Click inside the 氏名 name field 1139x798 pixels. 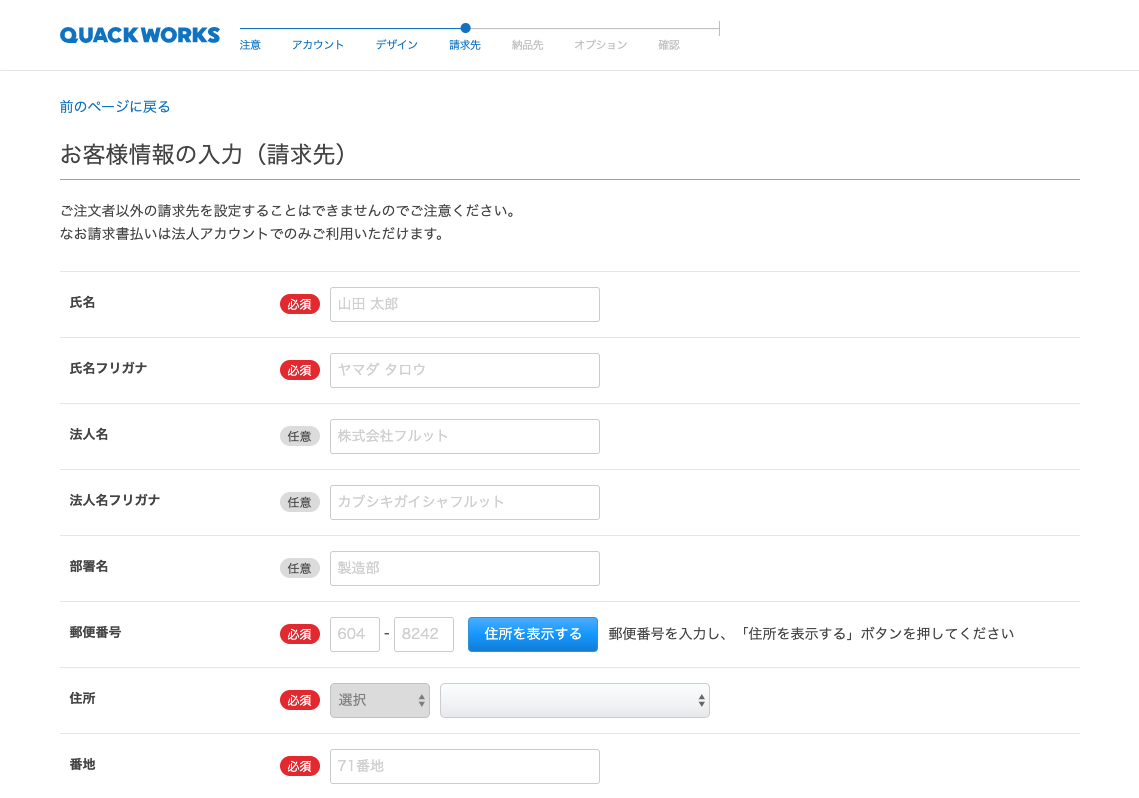[464, 304]
